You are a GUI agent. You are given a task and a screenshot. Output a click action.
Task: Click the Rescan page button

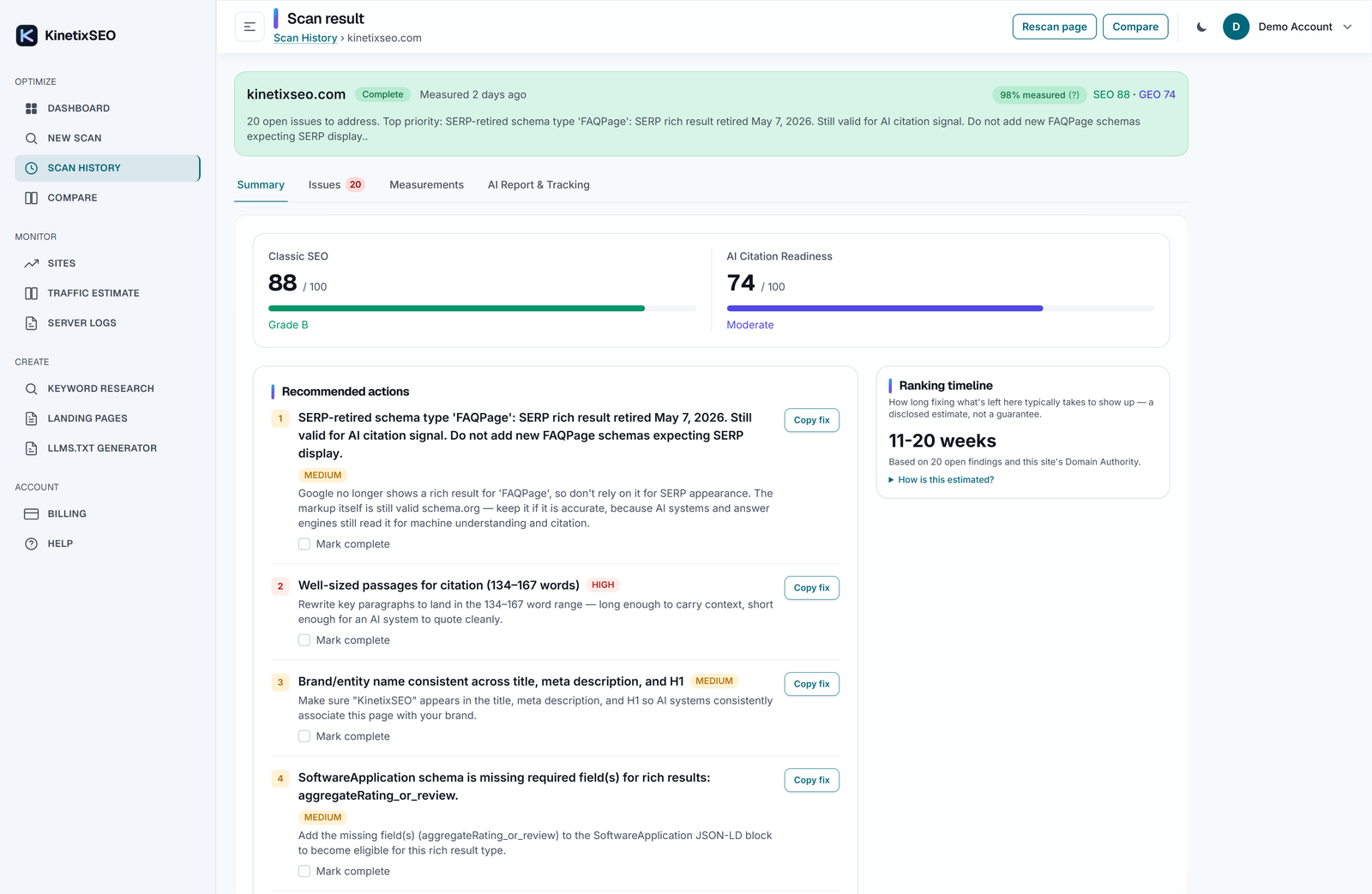coord(1054,27)
